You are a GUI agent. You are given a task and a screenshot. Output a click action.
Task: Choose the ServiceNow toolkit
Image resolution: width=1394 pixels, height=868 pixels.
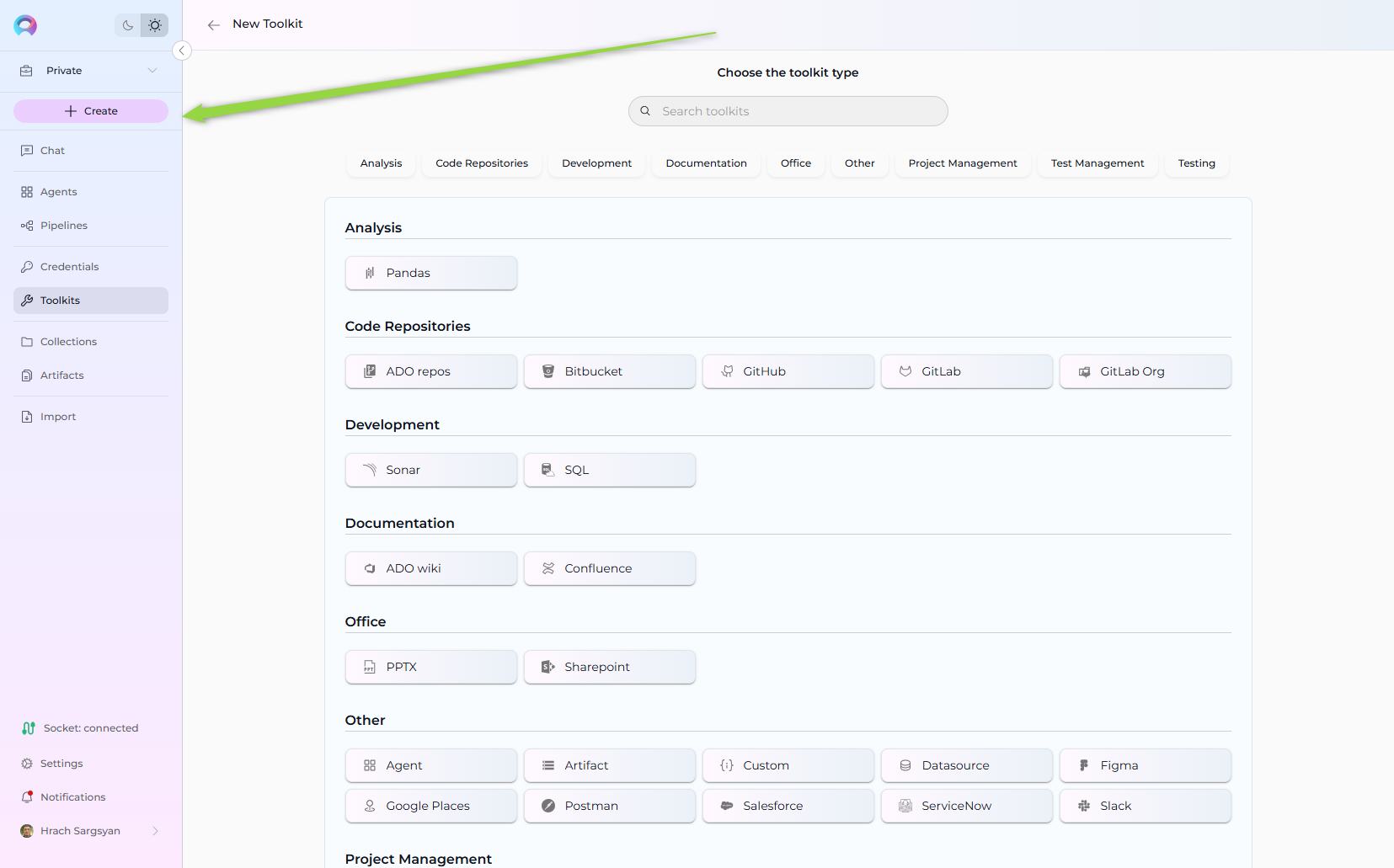pos(967,806)
